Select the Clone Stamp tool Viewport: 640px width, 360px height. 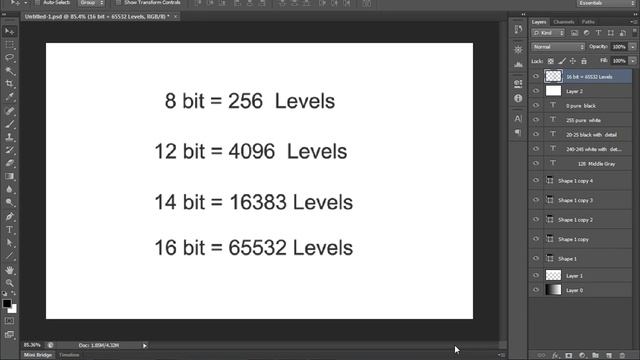point(9,137)
